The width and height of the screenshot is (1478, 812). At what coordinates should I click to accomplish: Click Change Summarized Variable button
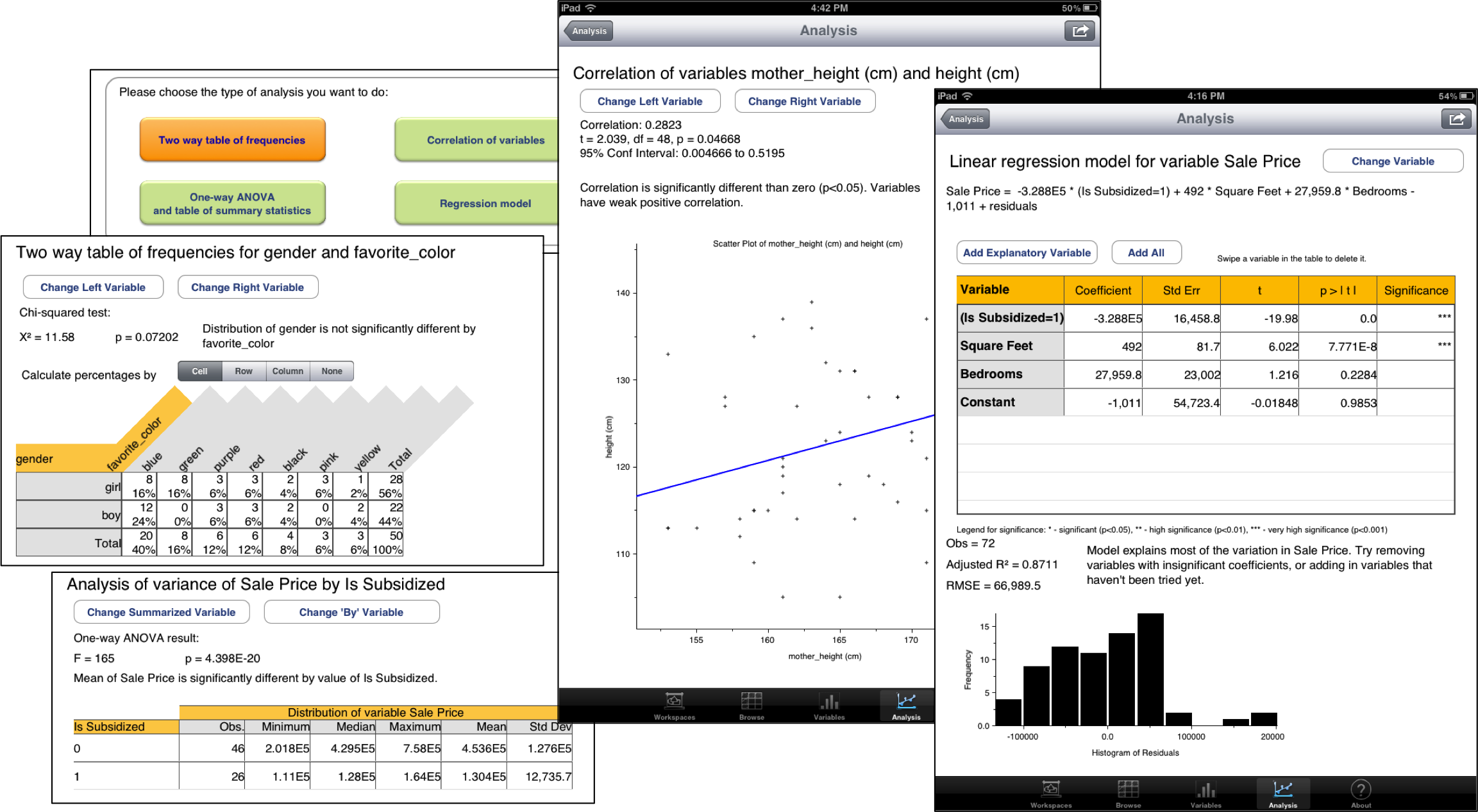[162, 612]
